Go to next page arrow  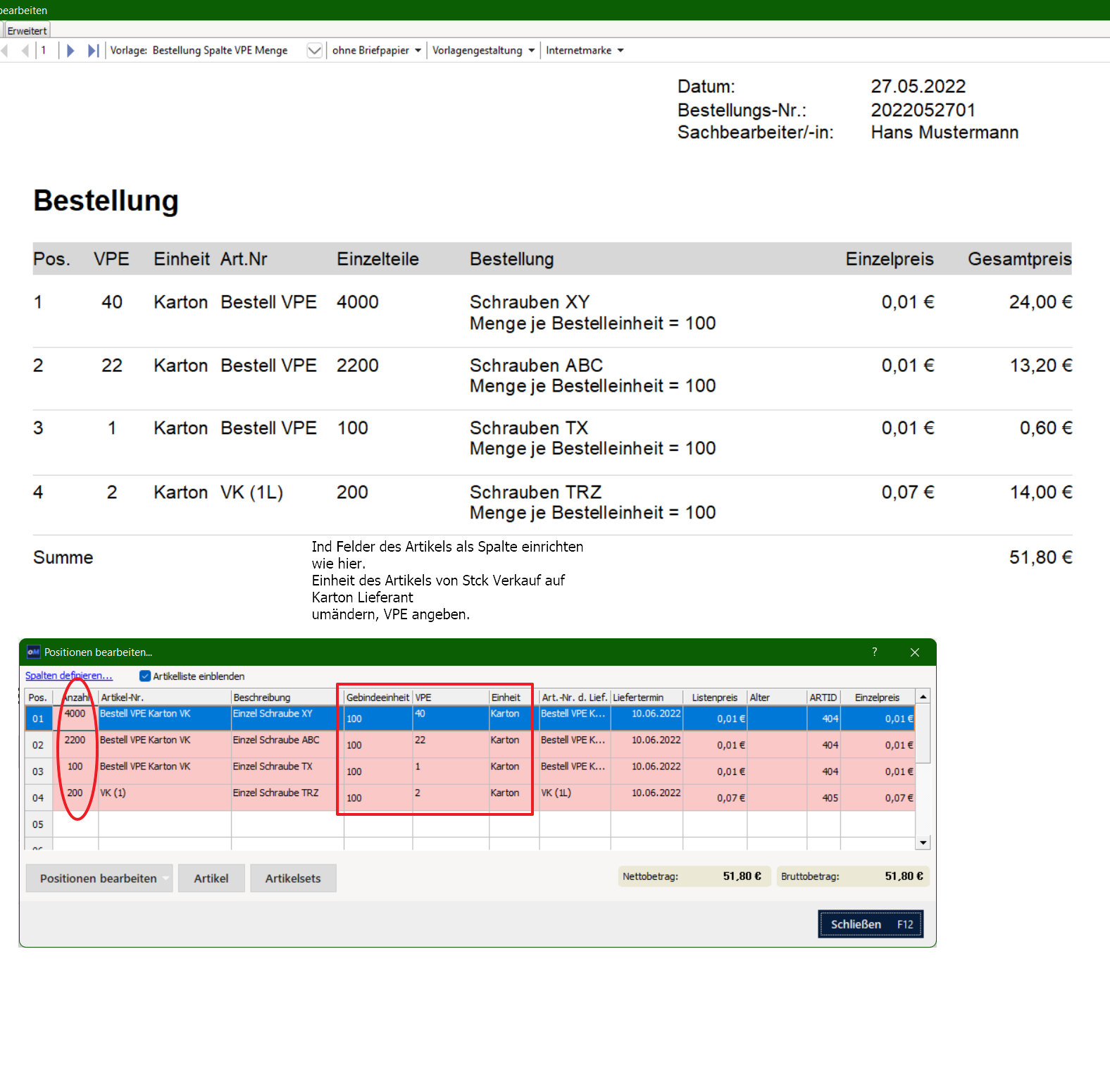[x=70, y=50]
